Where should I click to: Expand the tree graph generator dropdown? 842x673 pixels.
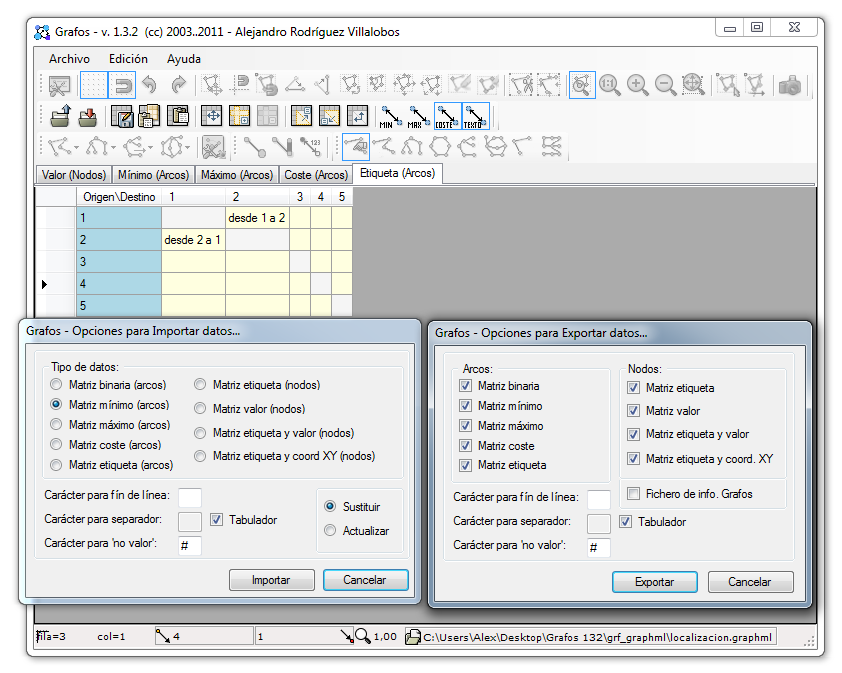click(x=113, y=148)
